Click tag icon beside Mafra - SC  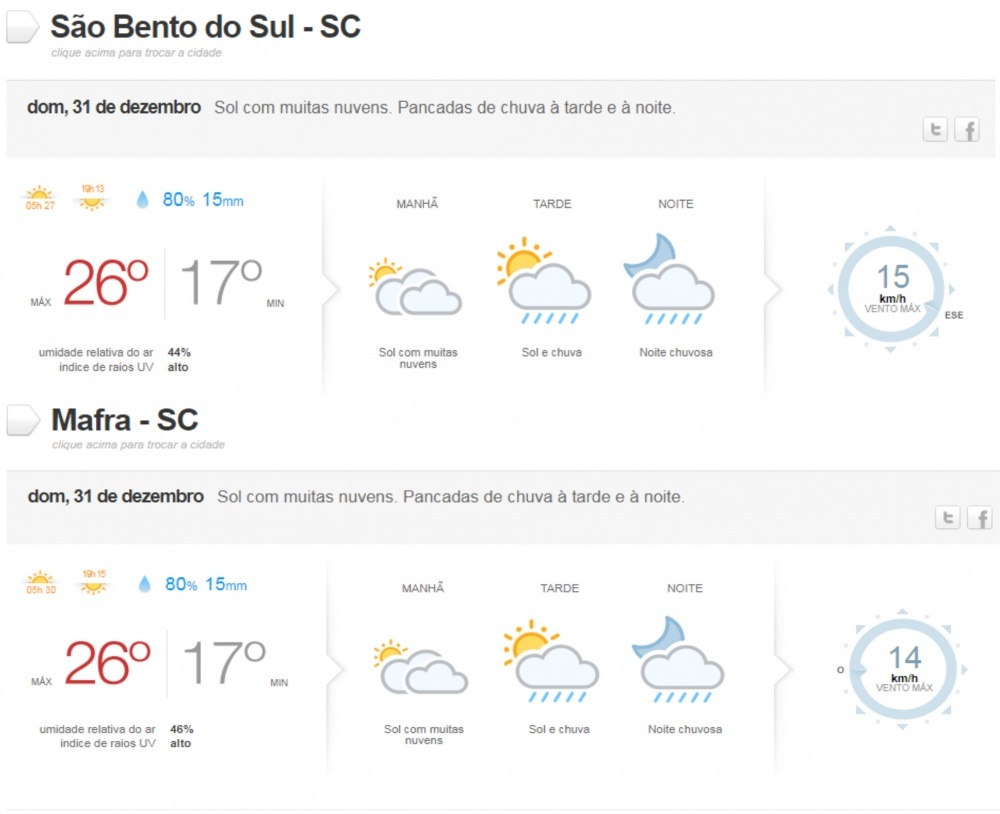22,420
